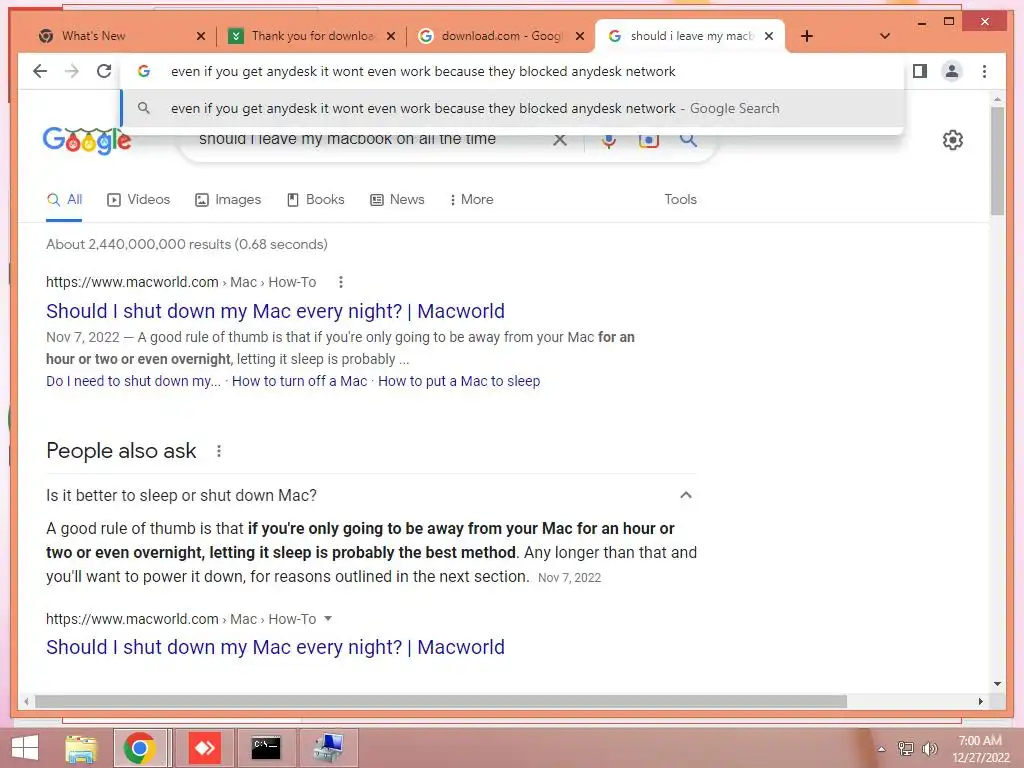Show Videos search results

[x=138, y=200]
